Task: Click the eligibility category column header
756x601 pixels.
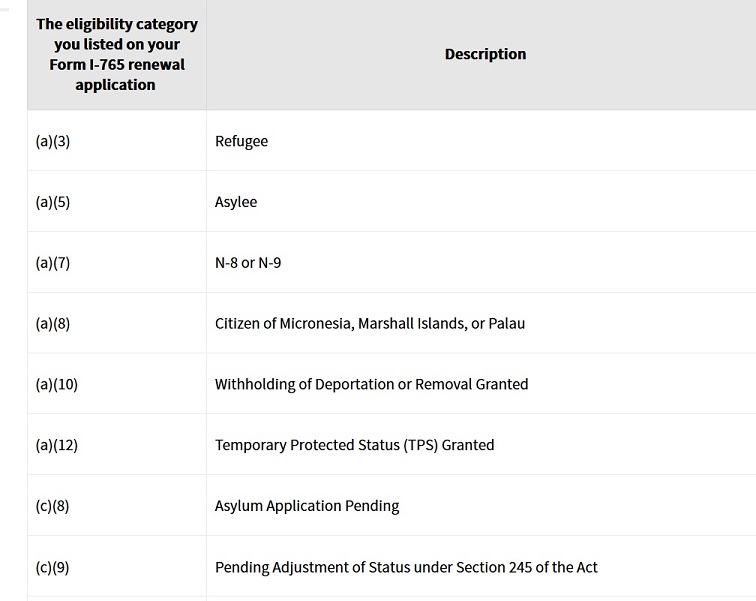Action: tap(117, 54)
